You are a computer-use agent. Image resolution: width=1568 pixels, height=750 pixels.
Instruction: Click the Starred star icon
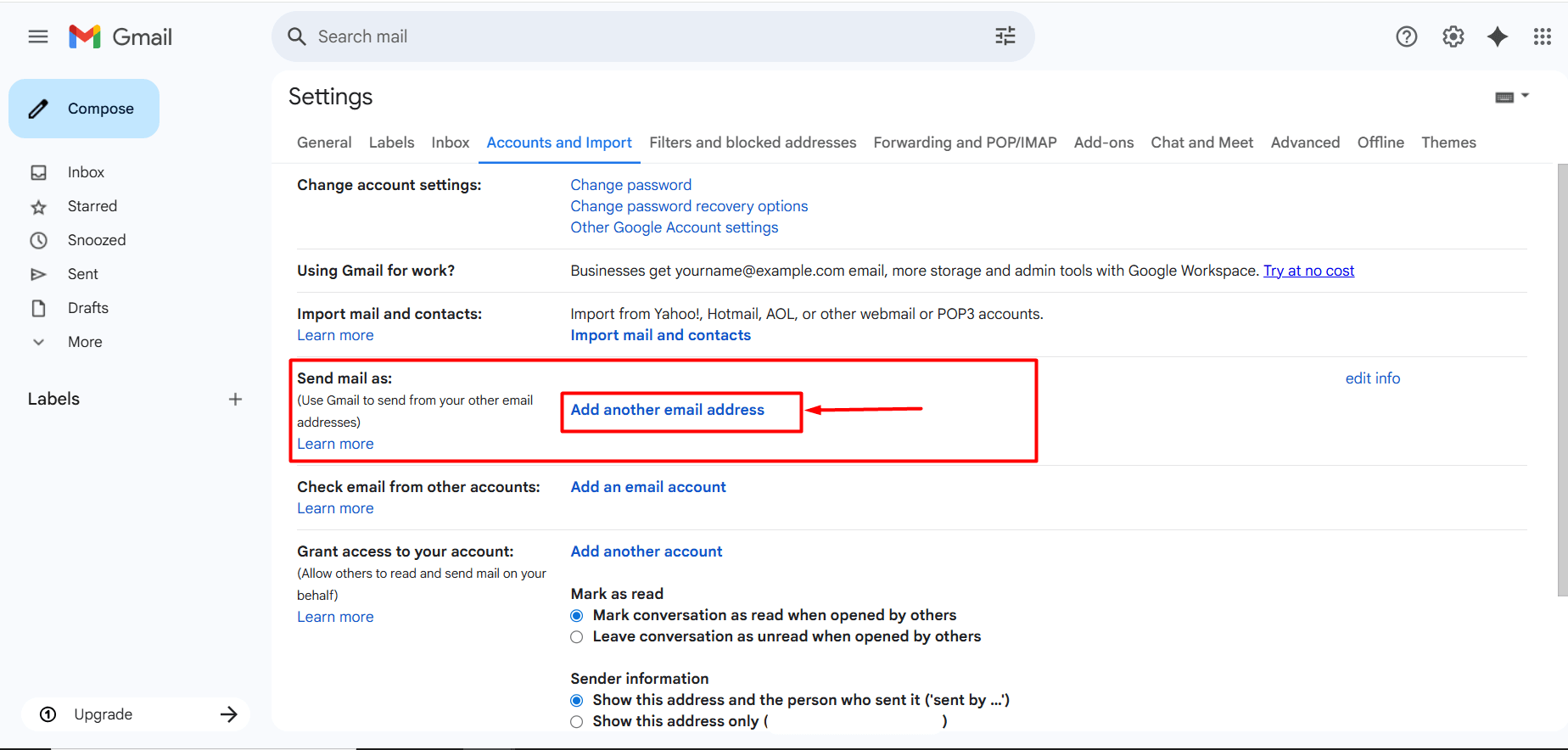click(38, 207)
